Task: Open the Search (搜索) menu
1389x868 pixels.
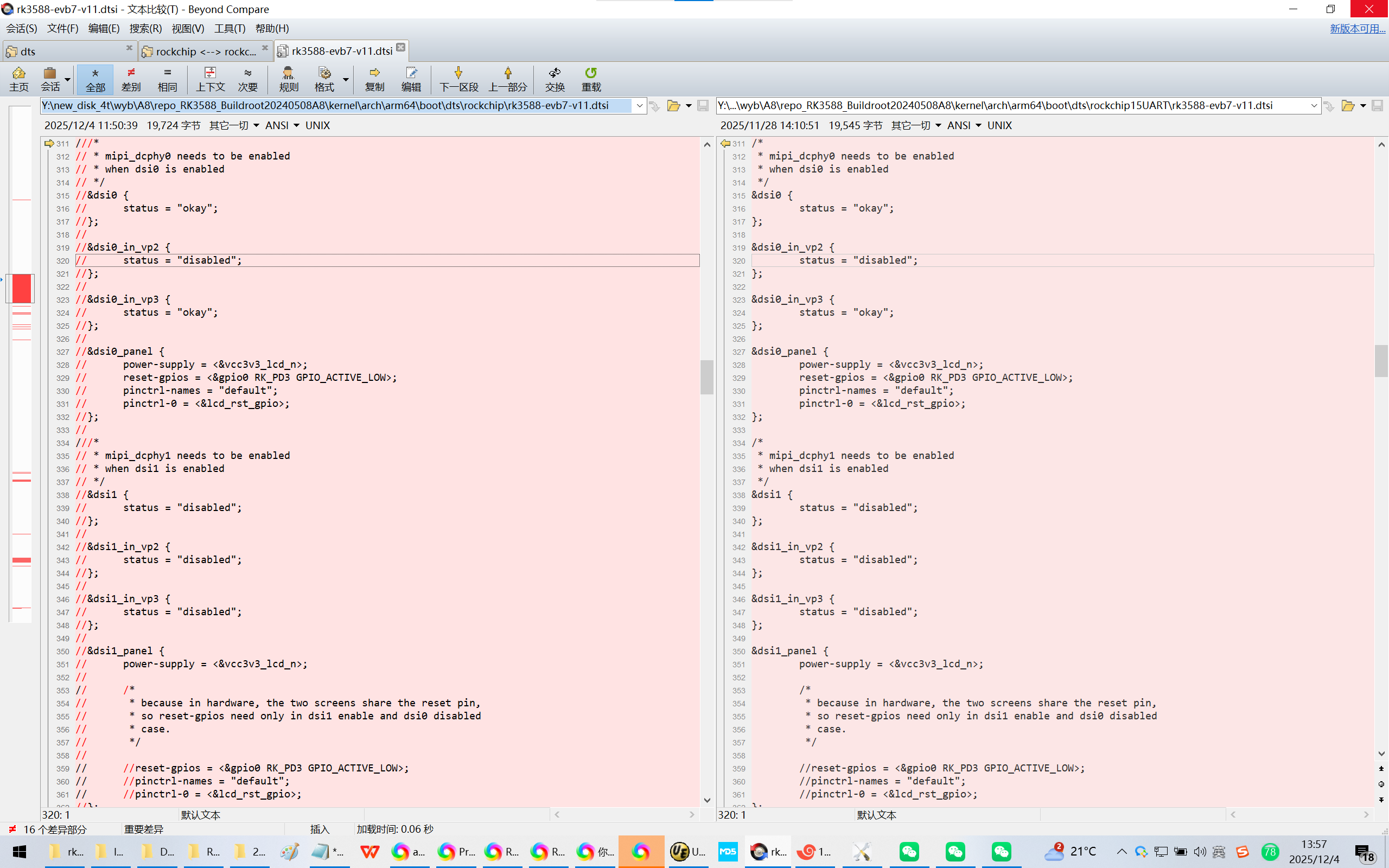Action: pos(145,28)
